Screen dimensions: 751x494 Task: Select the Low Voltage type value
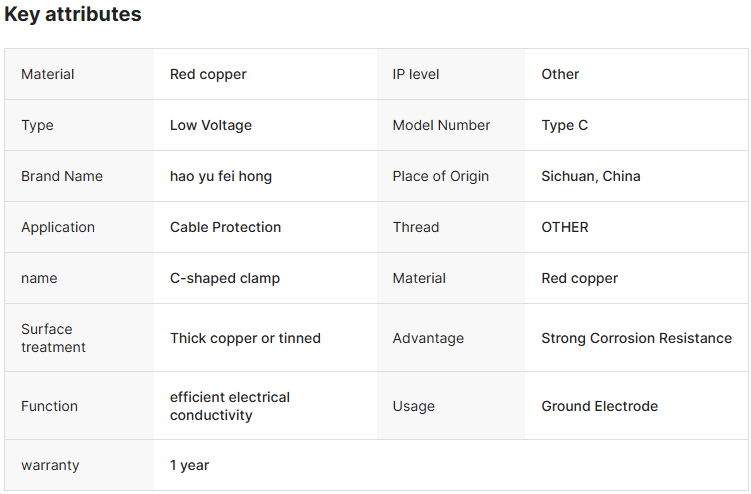click(211, 125)
